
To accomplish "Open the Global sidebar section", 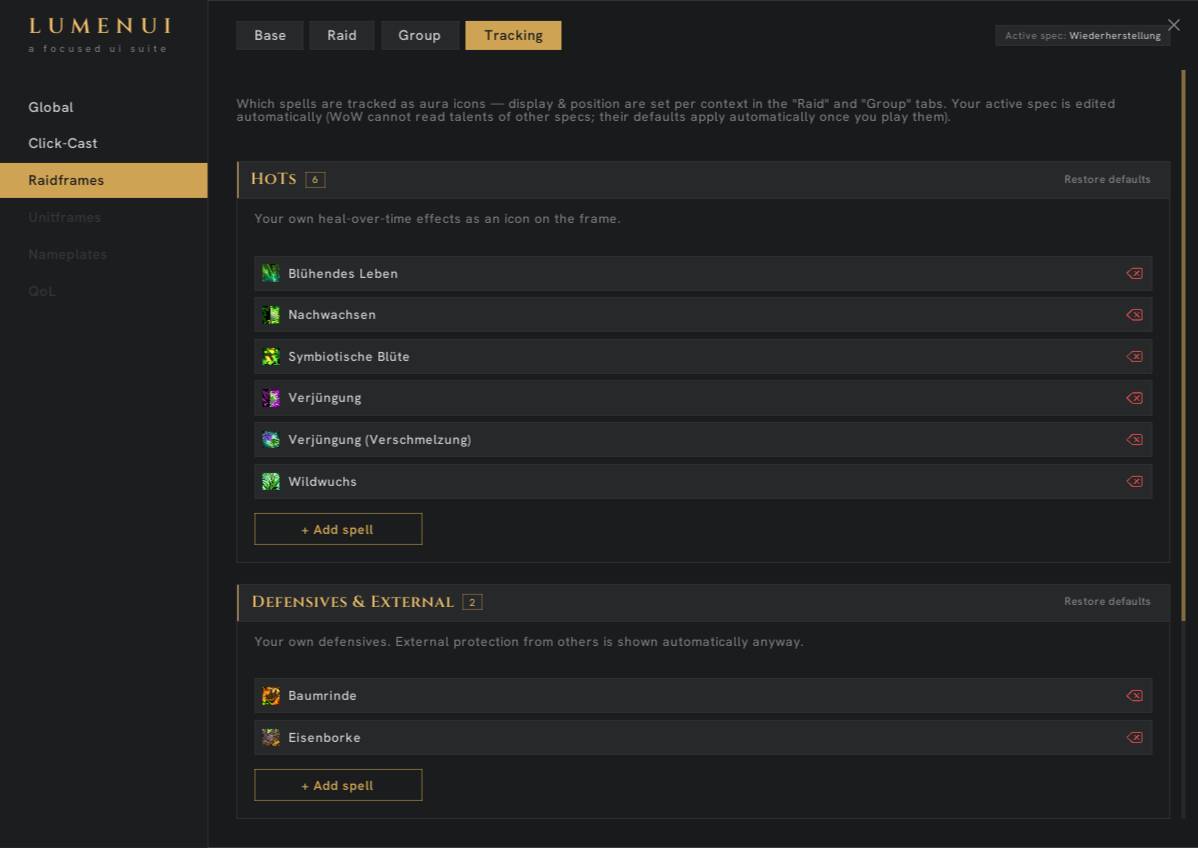I will pyautogui.click(x=50, y=108).
